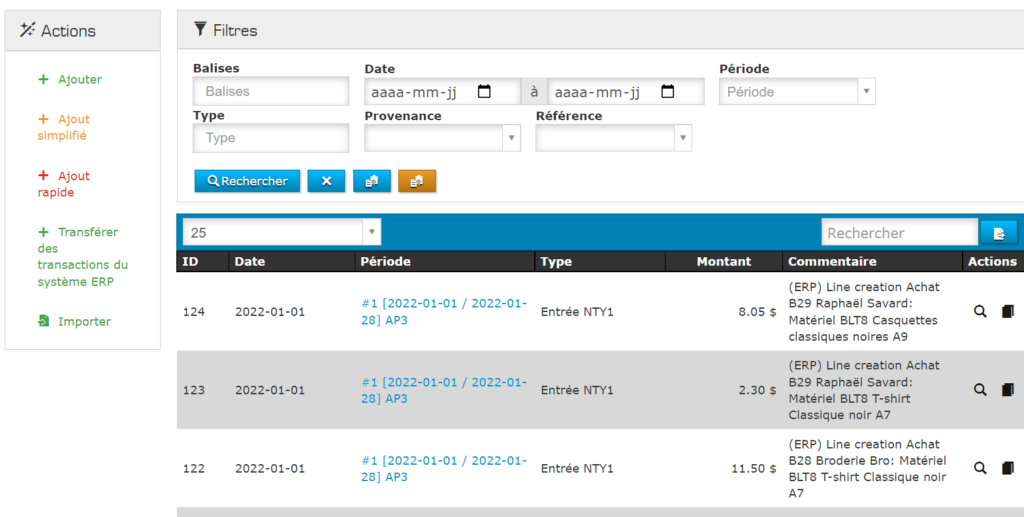Click the copy icon for row 122
The image size is (1024, 517).
[x=1008, y=468]
